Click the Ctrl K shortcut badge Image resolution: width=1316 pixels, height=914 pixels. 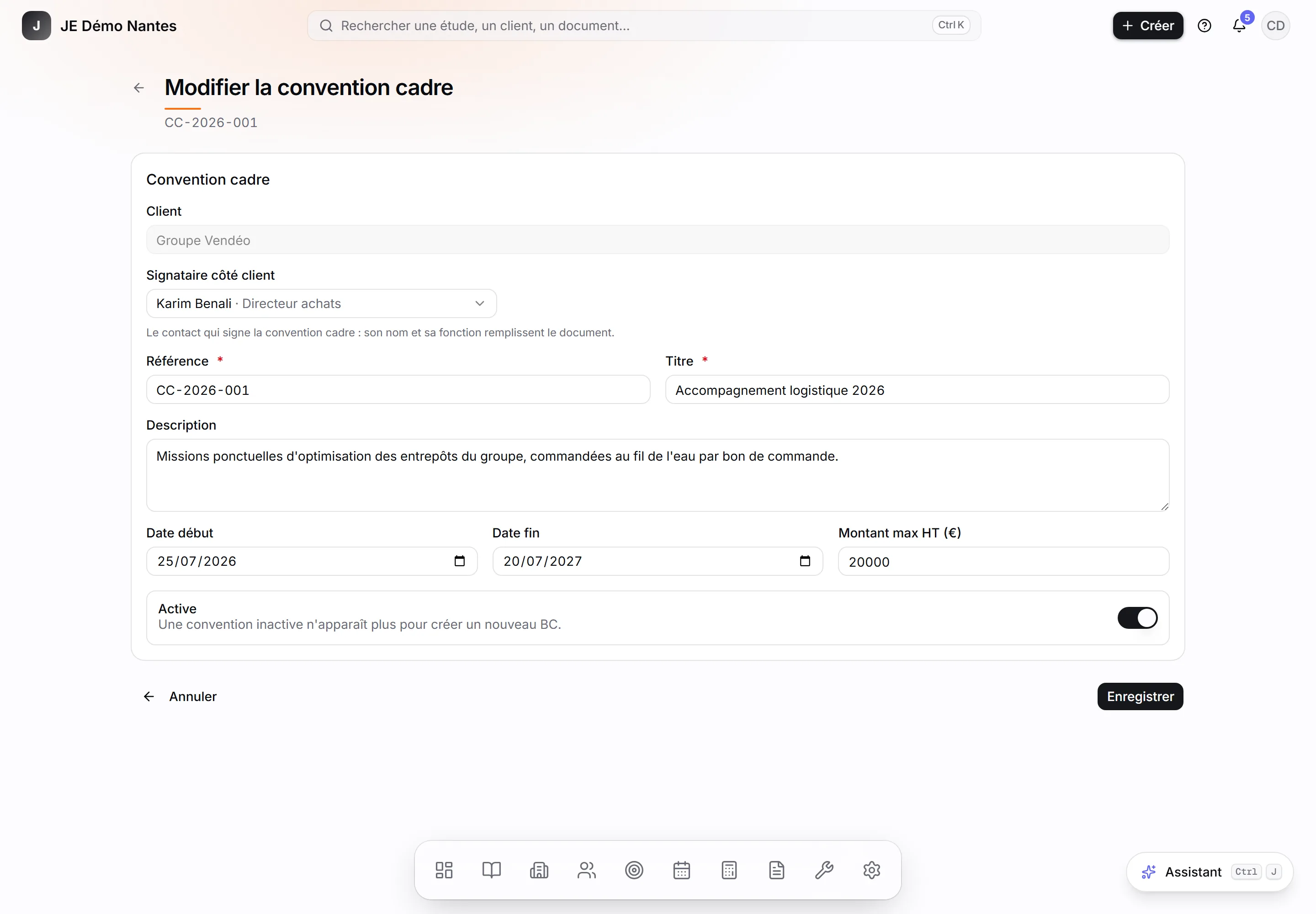(950, 25)
